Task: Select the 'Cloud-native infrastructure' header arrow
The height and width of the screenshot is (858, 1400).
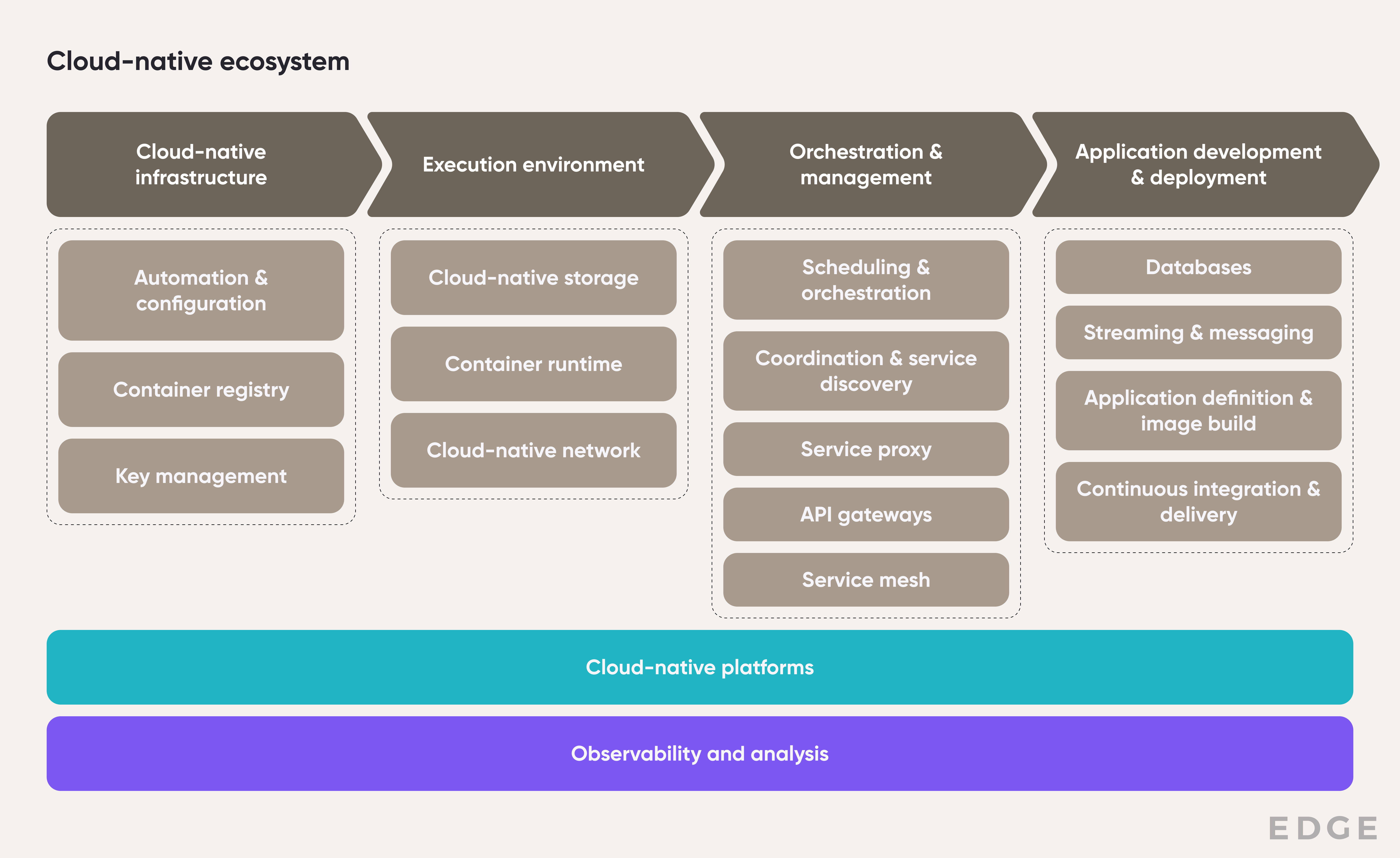Action: pos(214,164)
